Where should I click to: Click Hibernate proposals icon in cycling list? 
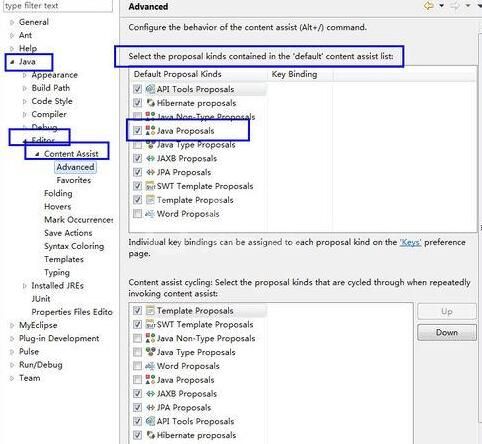[x=150, y=435]
